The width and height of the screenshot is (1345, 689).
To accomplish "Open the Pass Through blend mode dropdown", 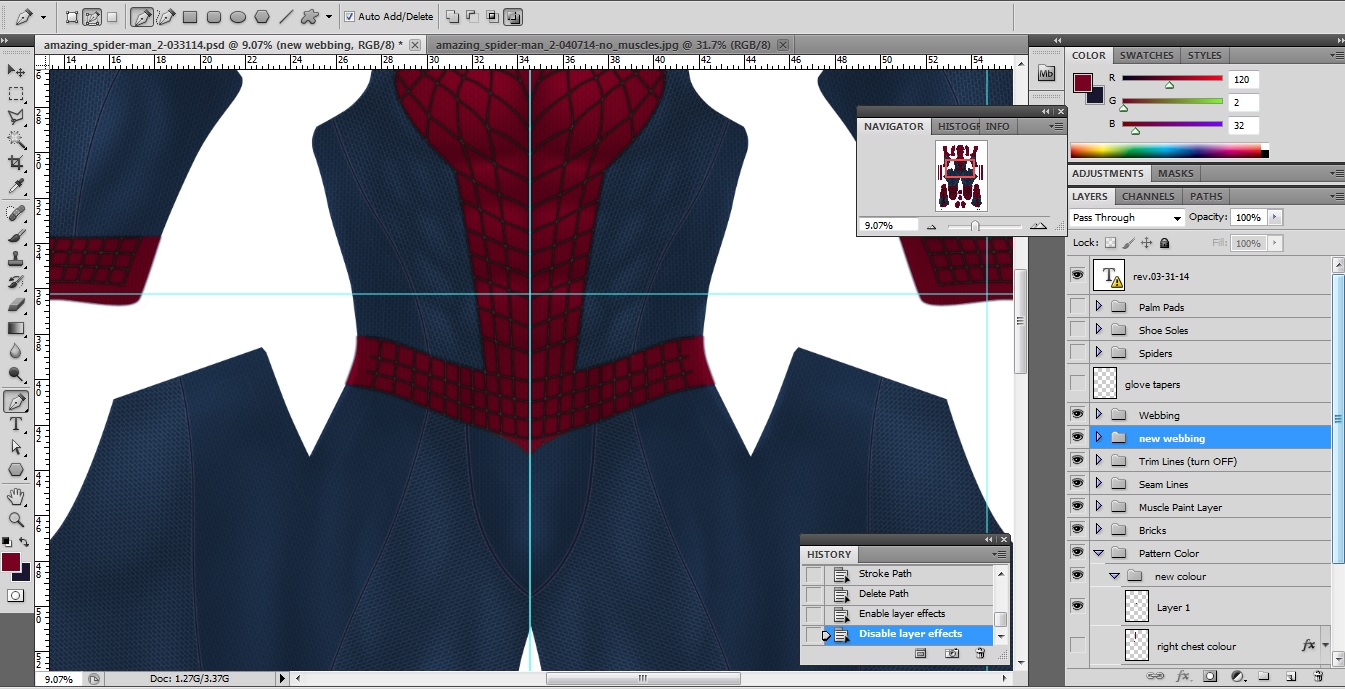I will click(x=1126, y=217).
